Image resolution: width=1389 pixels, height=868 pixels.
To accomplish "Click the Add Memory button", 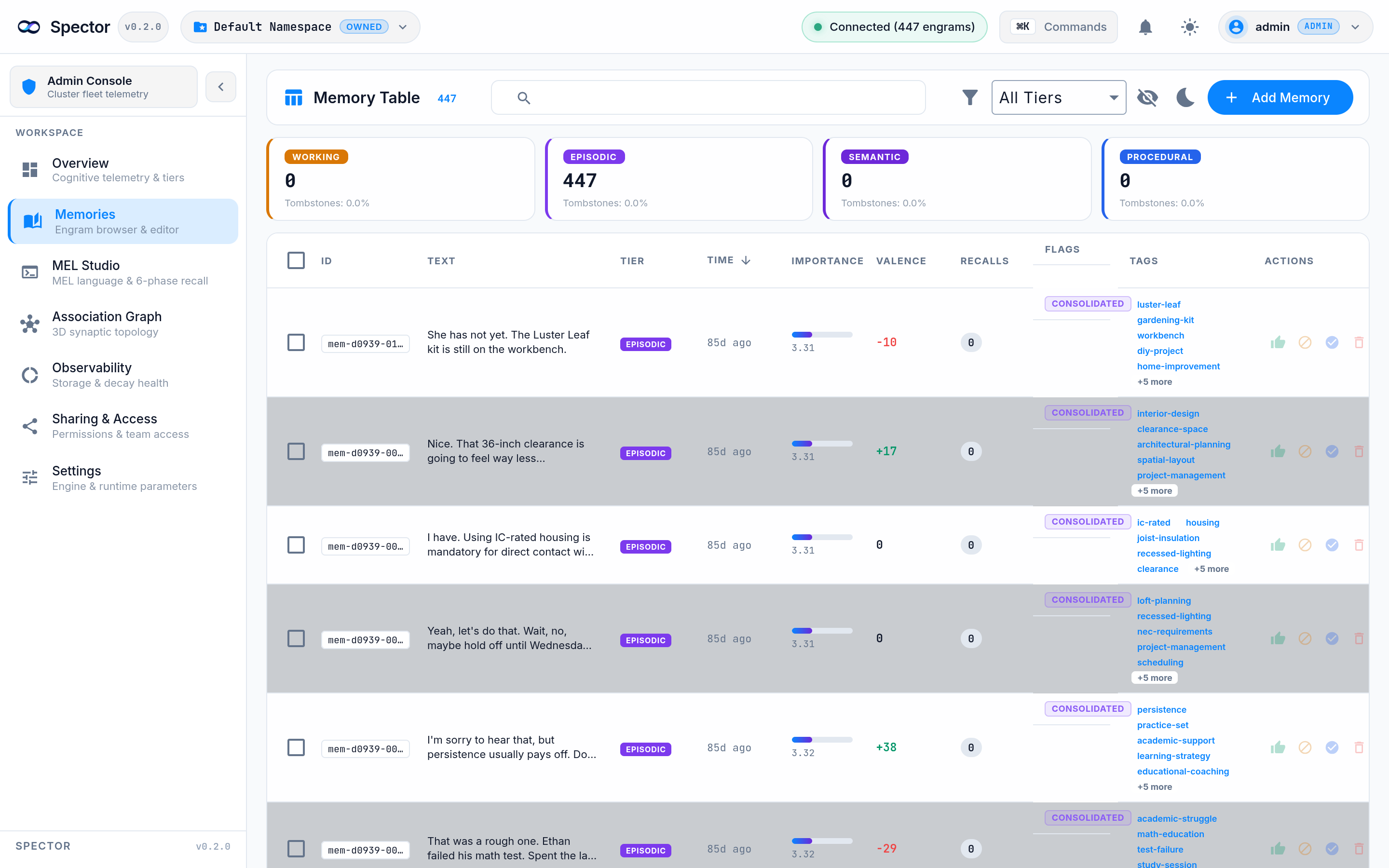I will tap(1280, 97).
